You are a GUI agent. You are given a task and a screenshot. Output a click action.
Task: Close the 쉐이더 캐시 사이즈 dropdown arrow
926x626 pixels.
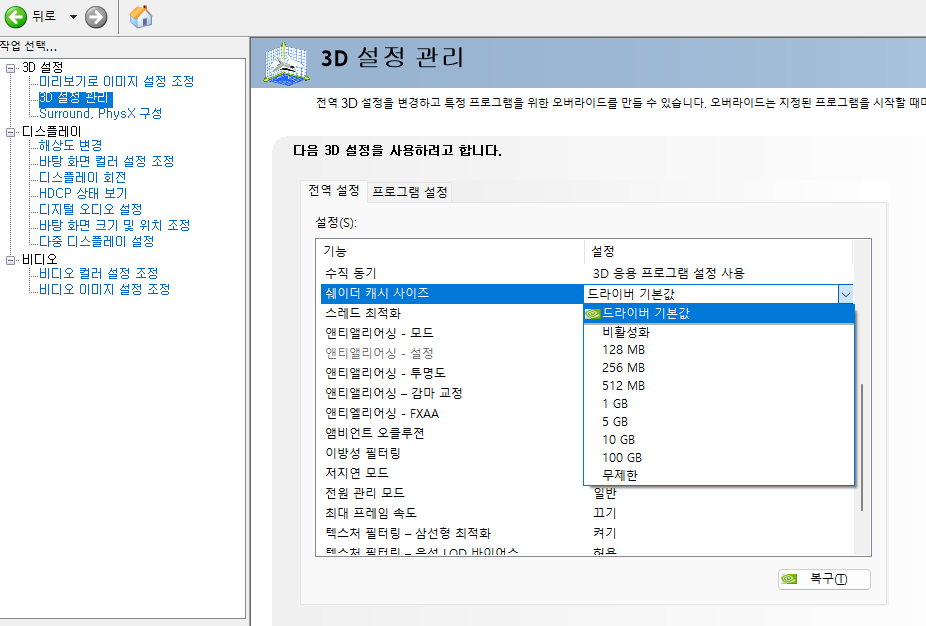[846, 294]
